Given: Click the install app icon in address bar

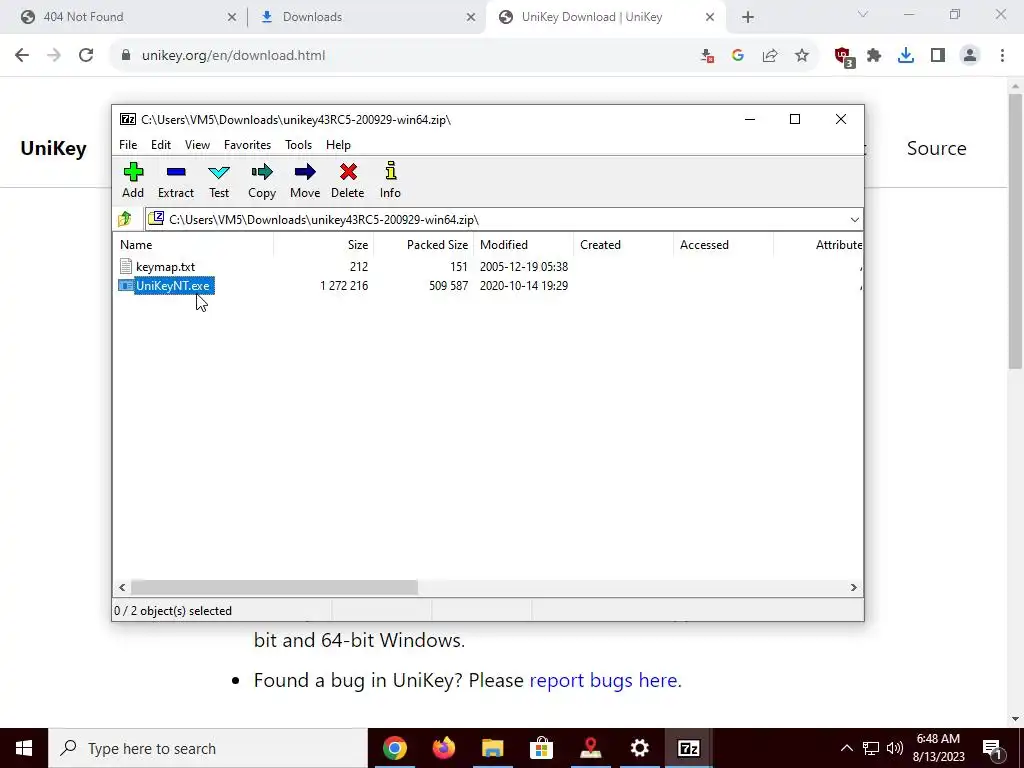Looking at the screenshot, I should (x=707, y=56).
